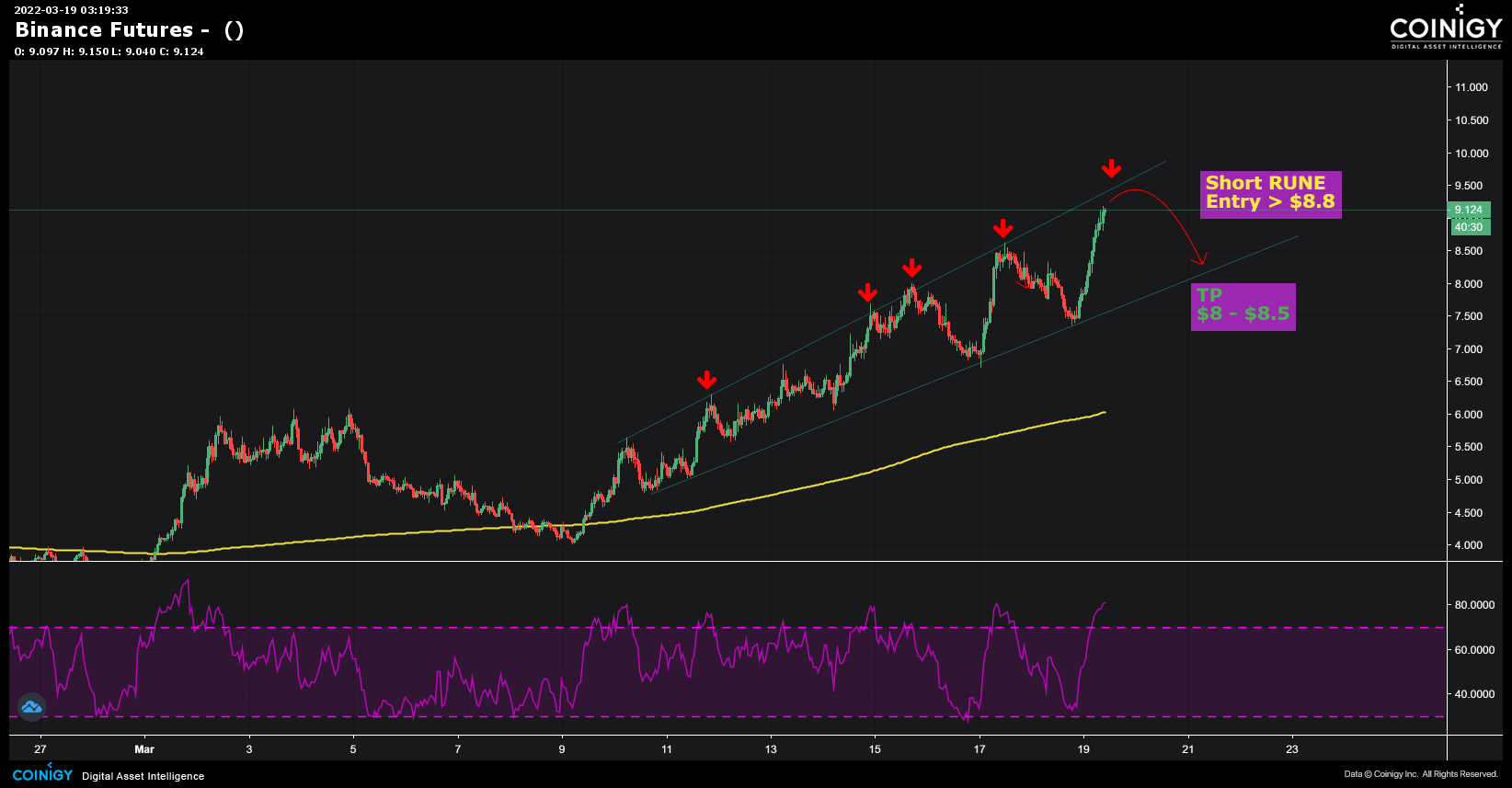Open the Coinigy logo link in the footer

pos(42,775)
